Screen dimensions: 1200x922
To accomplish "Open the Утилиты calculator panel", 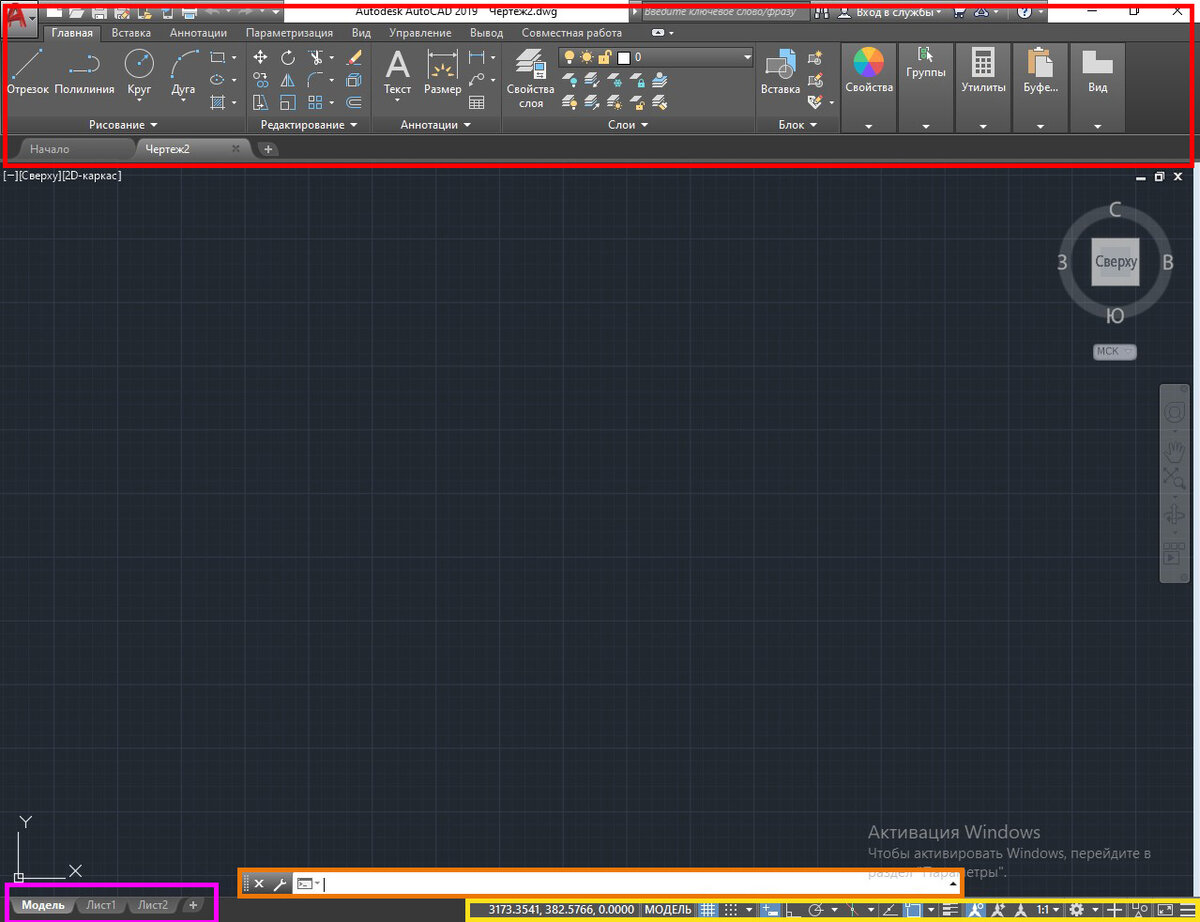I will click(984, 87).
